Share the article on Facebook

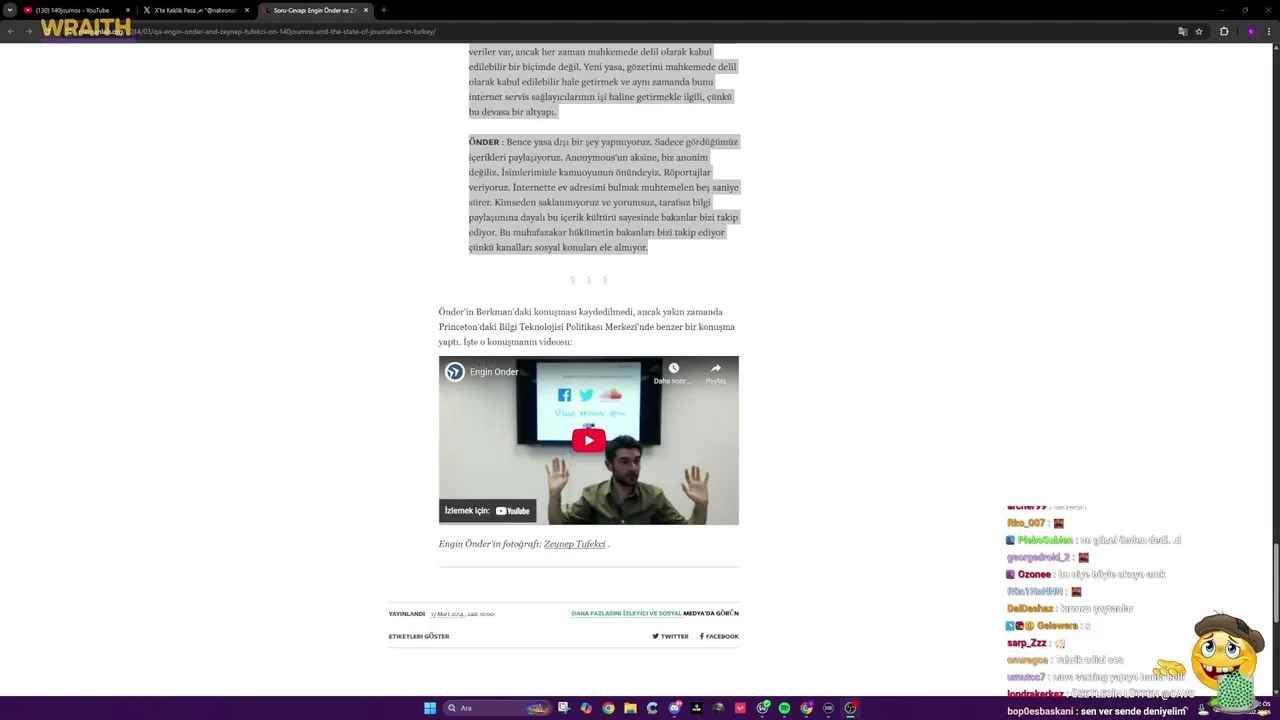click(x=719, y=636)
